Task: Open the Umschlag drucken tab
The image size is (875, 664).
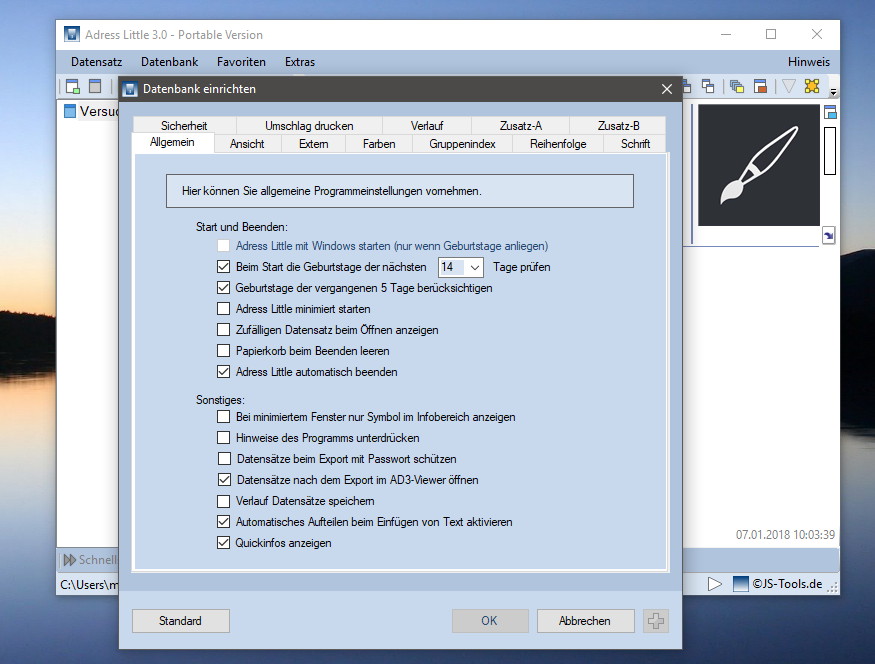Action: [309, 126]
